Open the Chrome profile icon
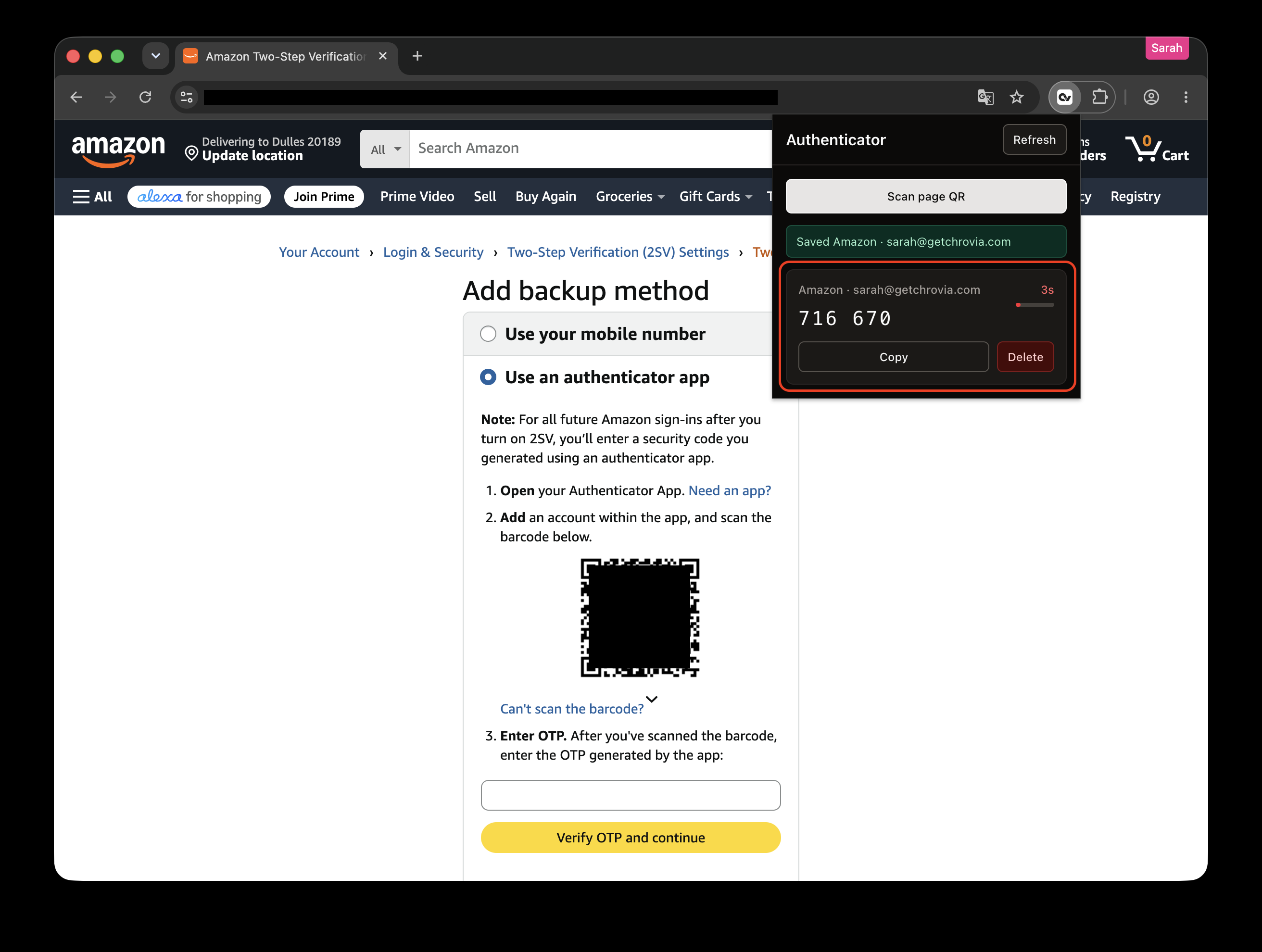The image size is (1262, 952). 1151,97
